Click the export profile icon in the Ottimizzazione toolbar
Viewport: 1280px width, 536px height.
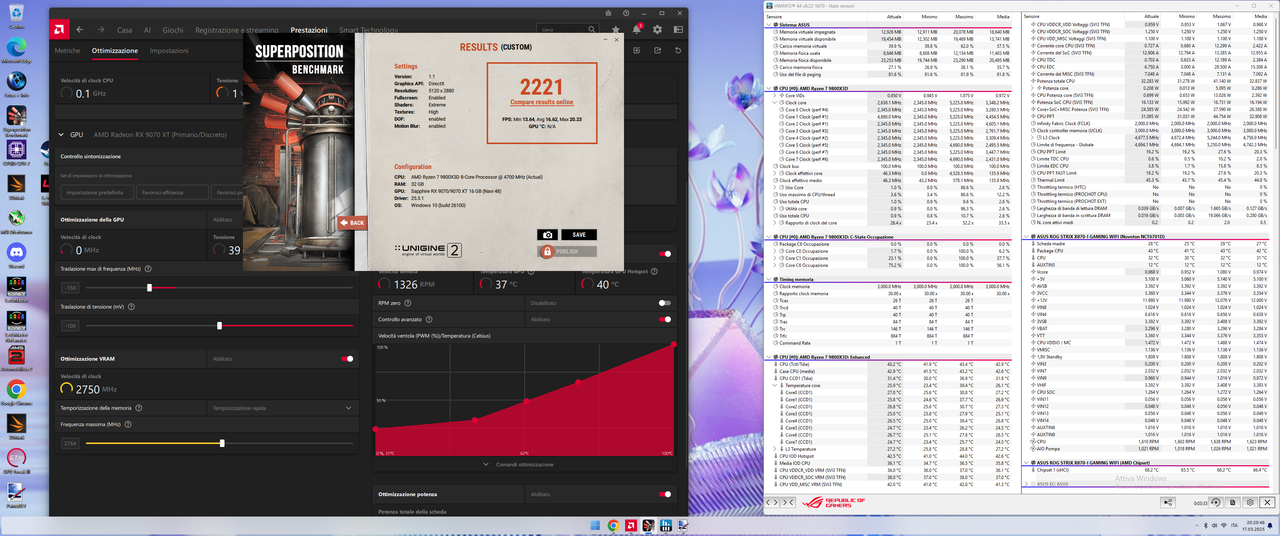[x=657, y=50]
